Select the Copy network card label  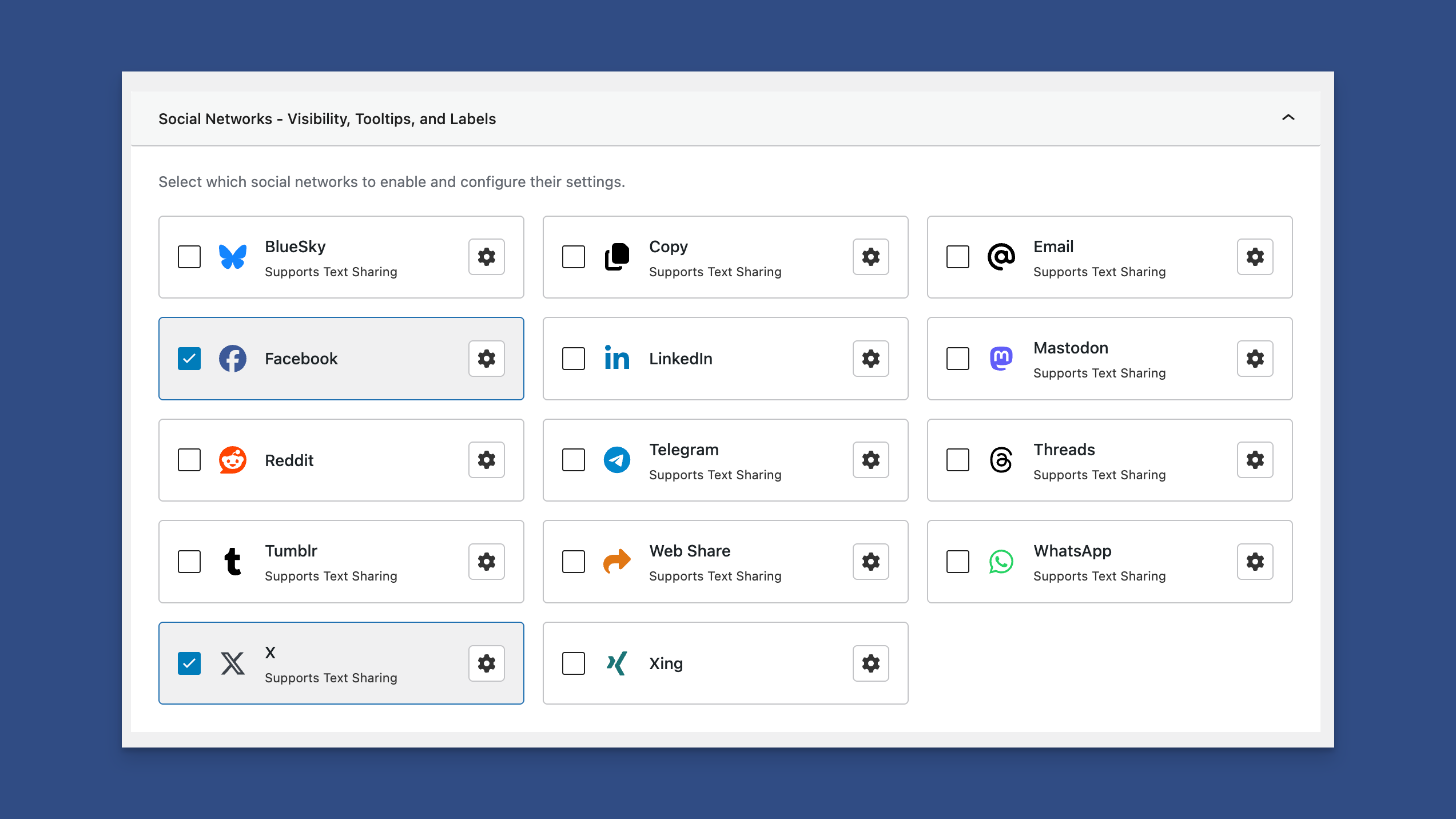coord(668,247)
